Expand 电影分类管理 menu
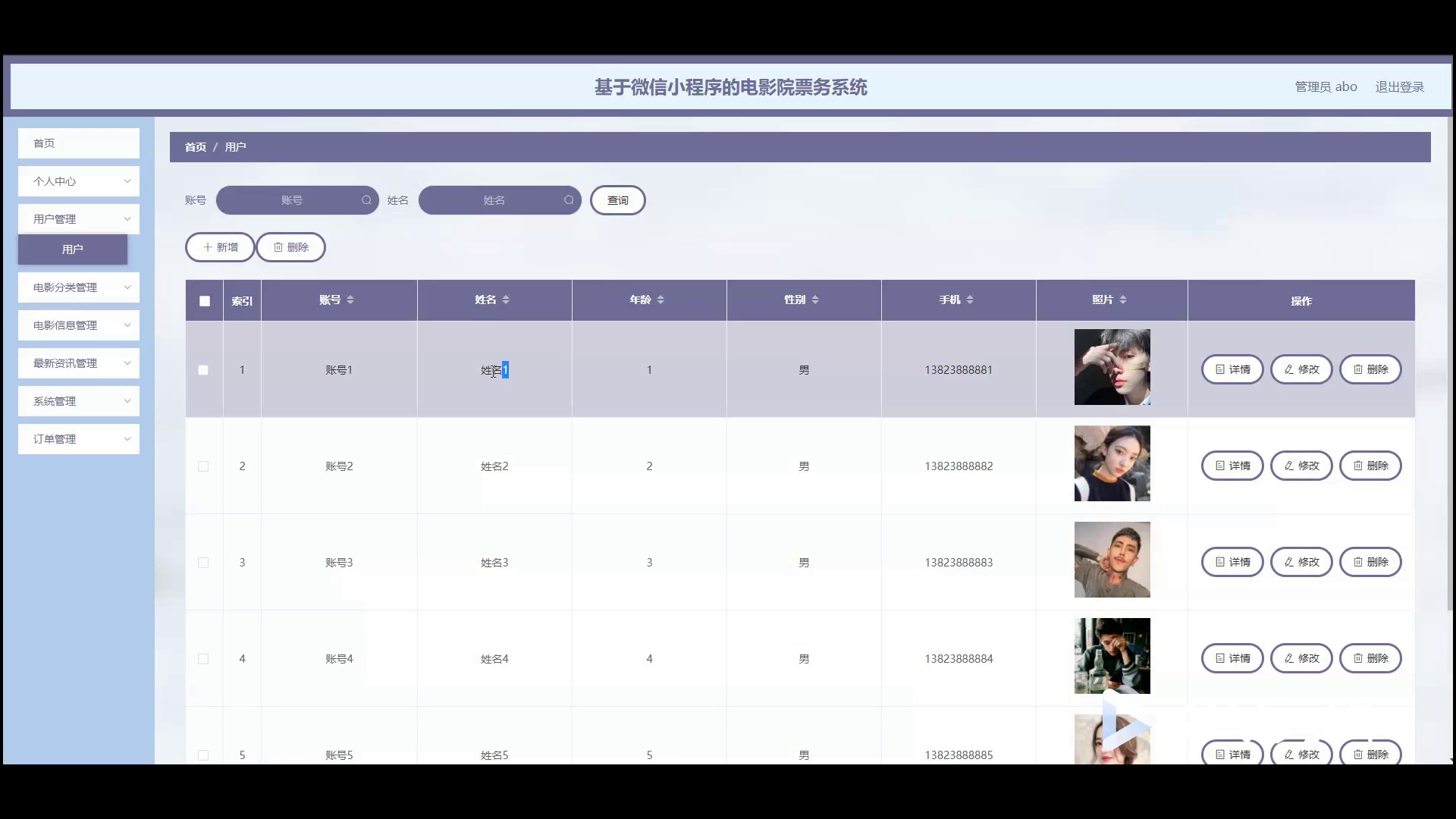 [79, 287]
